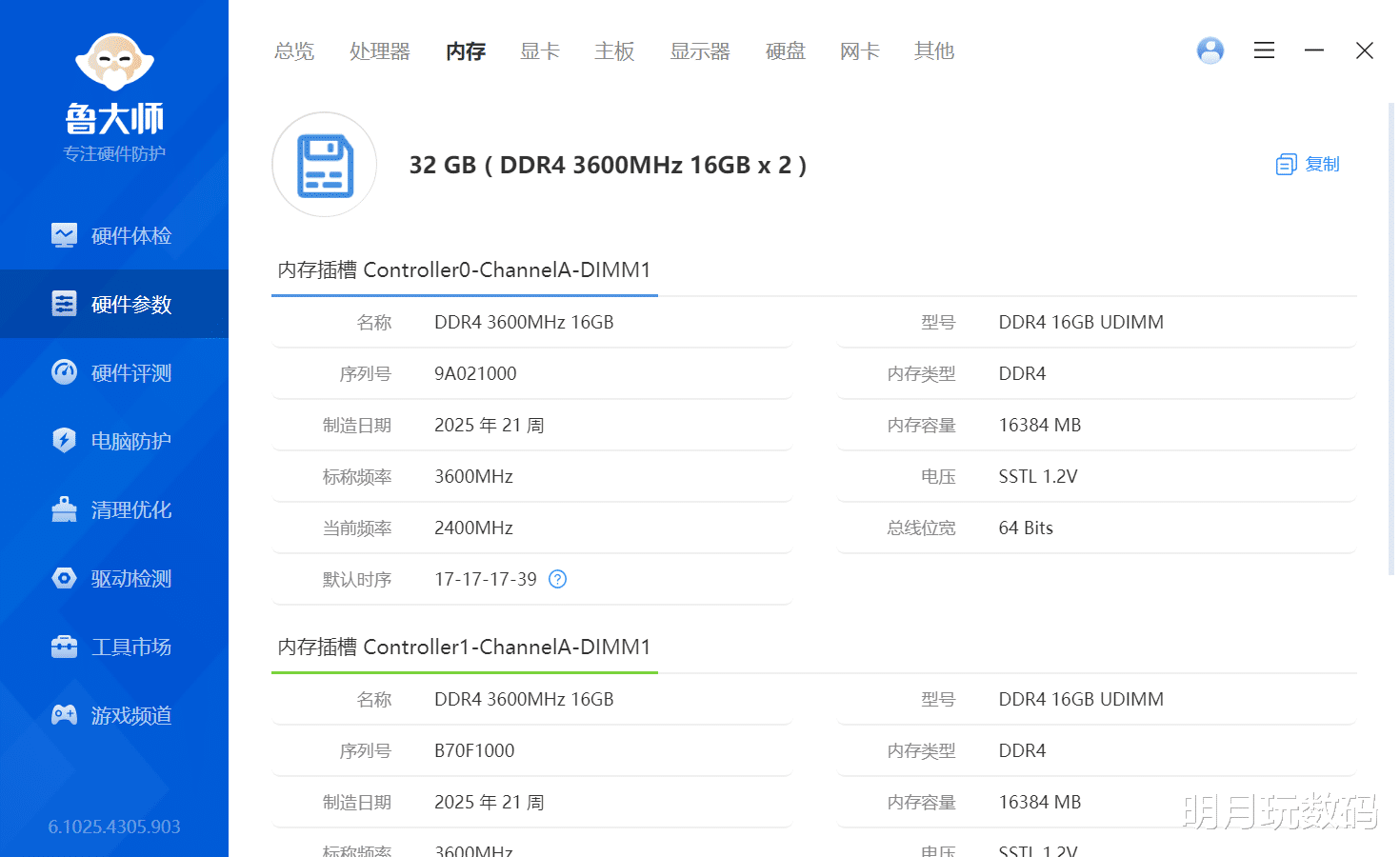
Task: Click 制造日期 value under Controller0
Action: (x=490, y=425)
